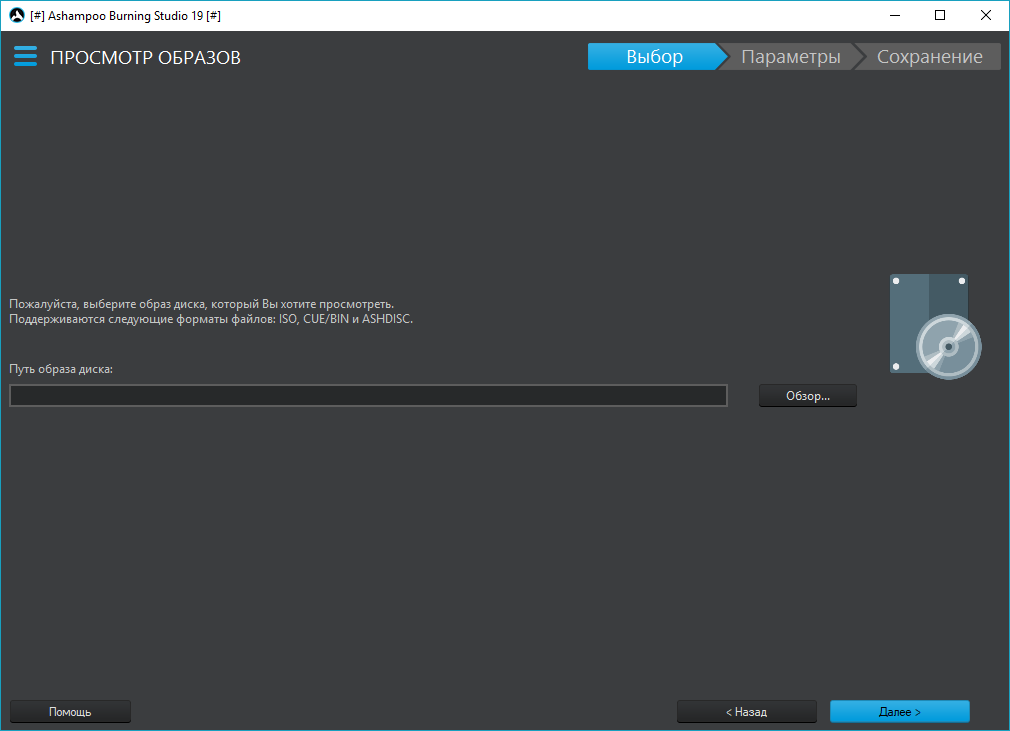Viewport: 1010px width, 731px height.
Task: Open the hamburger main menu
Action: (x=25, y=56)
